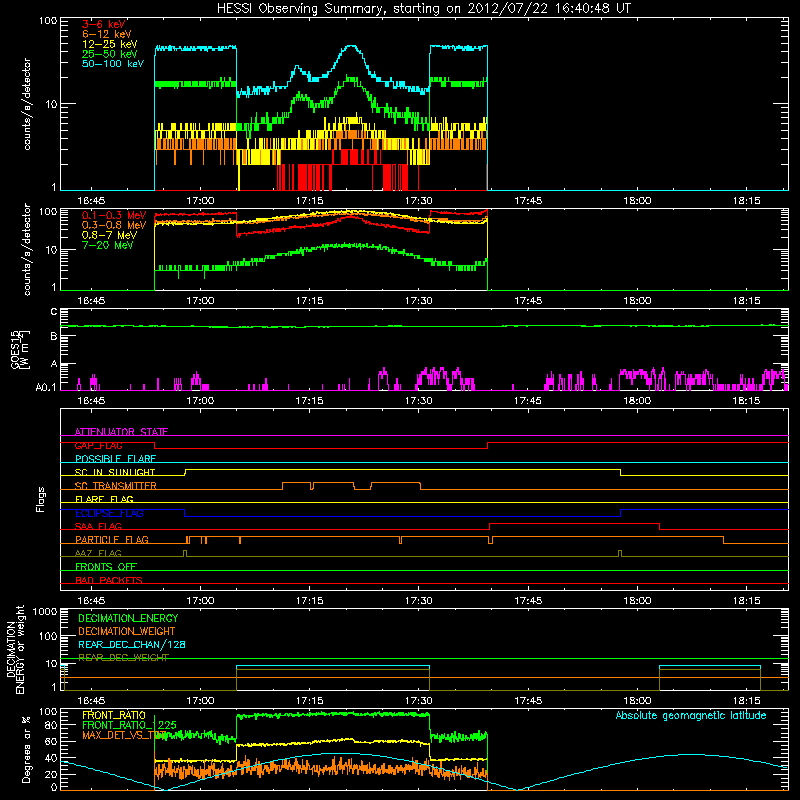The width and height of the screenshot is (800, 800).
Task: Select the 12-25 keV legend label
Action: click(110, 44)
